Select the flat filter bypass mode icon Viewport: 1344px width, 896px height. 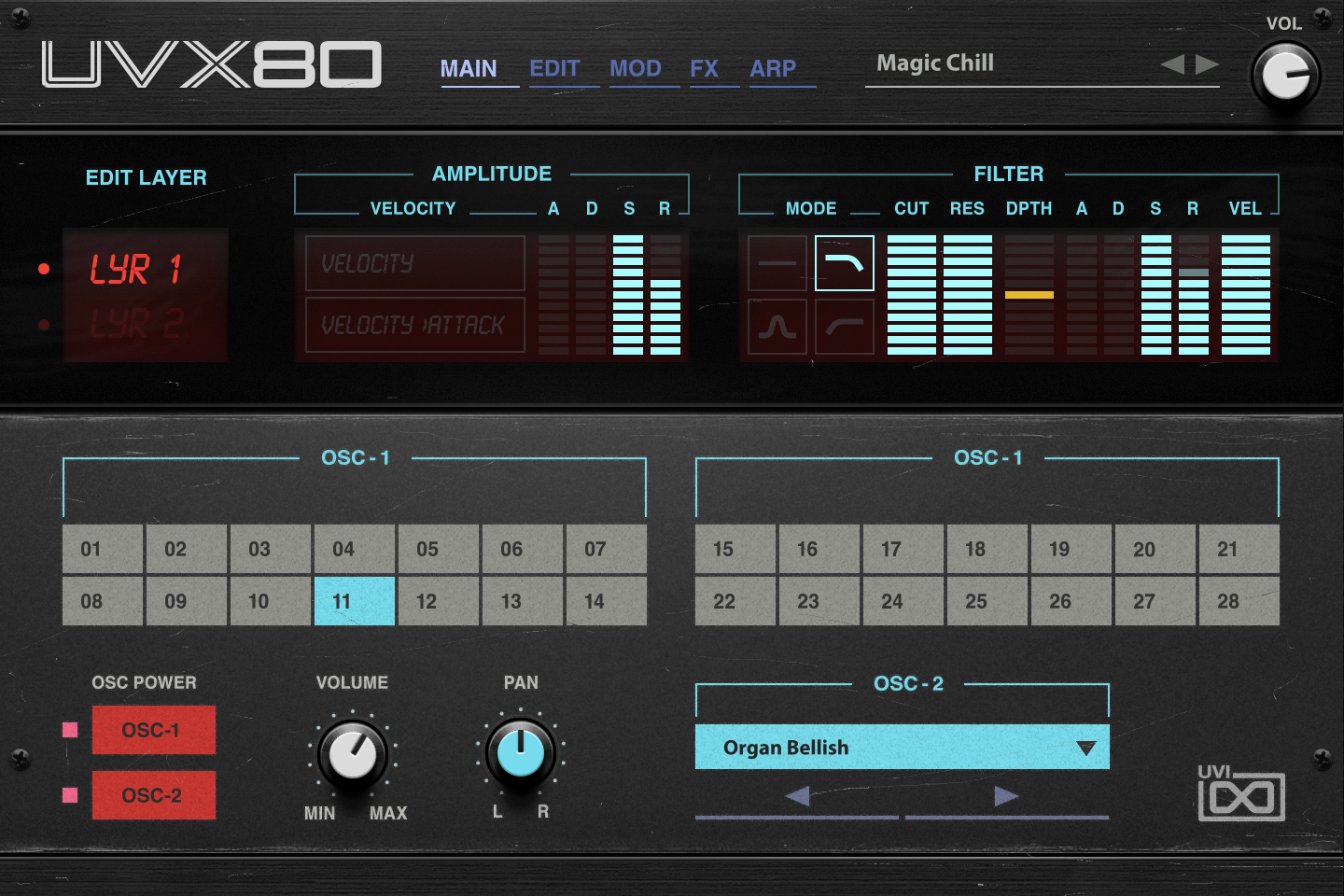click(777, 262)
